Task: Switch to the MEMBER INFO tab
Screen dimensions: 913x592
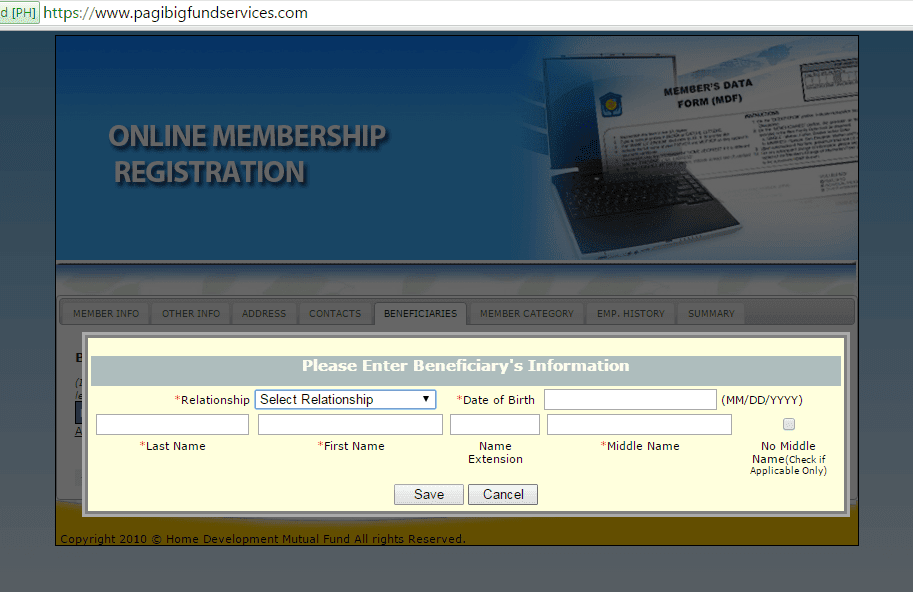Action: (104, 313)
